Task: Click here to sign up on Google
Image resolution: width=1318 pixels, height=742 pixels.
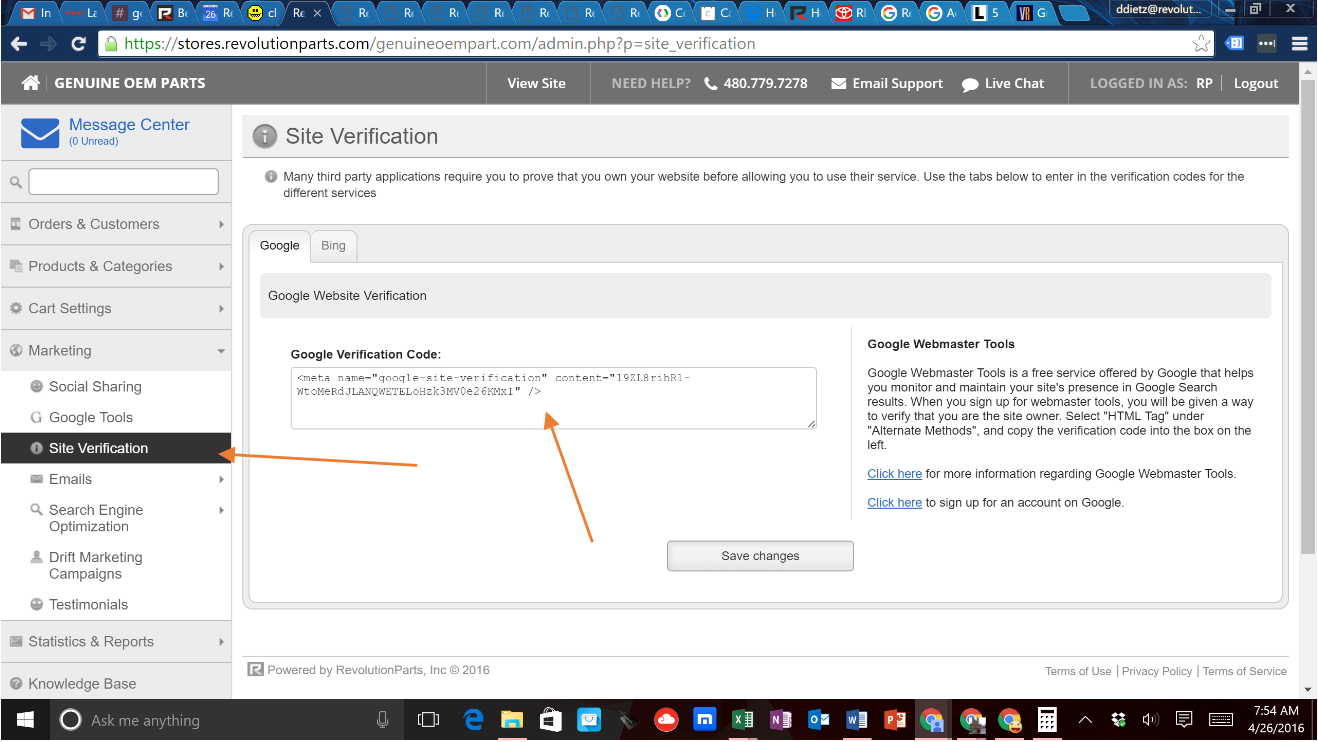Action: pyautogui.click(x=894, y=503)
